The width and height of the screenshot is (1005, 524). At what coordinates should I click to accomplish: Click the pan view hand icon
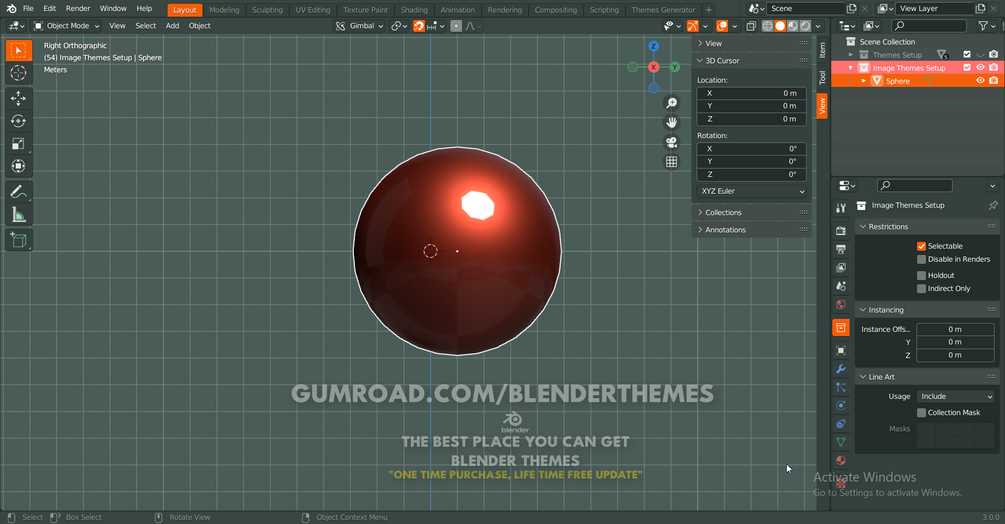(x=671, y=122)
